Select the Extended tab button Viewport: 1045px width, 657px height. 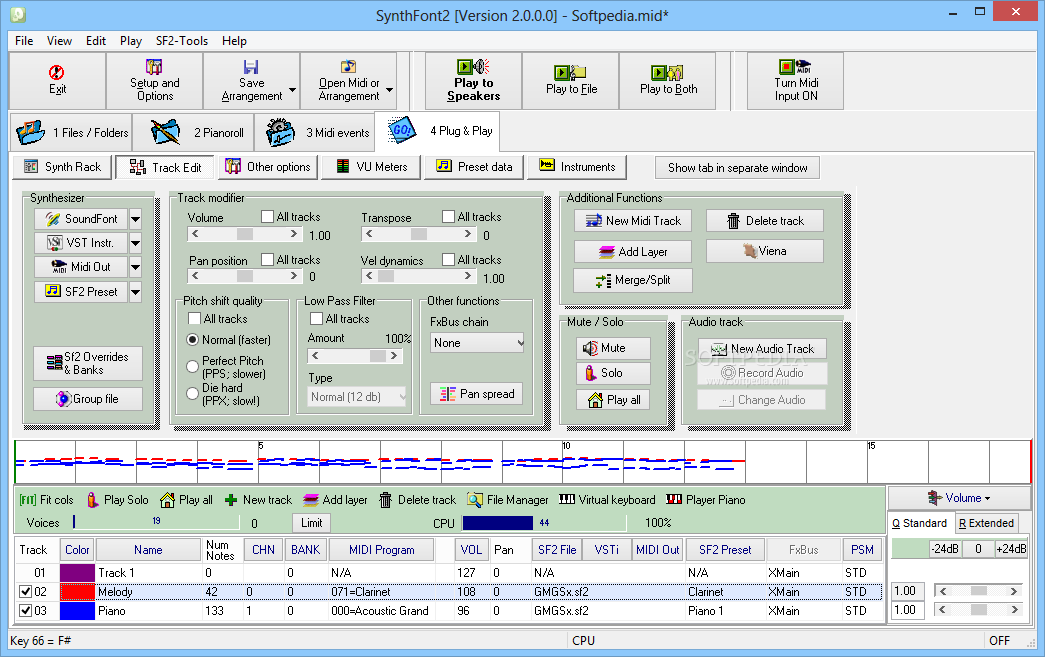click(986, 524)
